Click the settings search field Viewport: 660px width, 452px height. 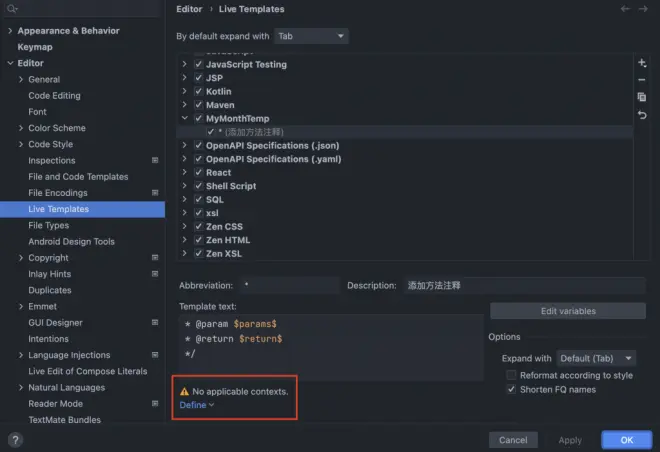[x=82, y=8]
